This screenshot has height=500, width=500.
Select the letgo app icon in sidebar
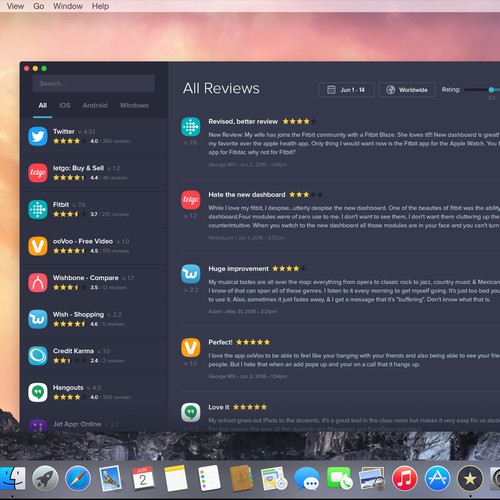38,173
